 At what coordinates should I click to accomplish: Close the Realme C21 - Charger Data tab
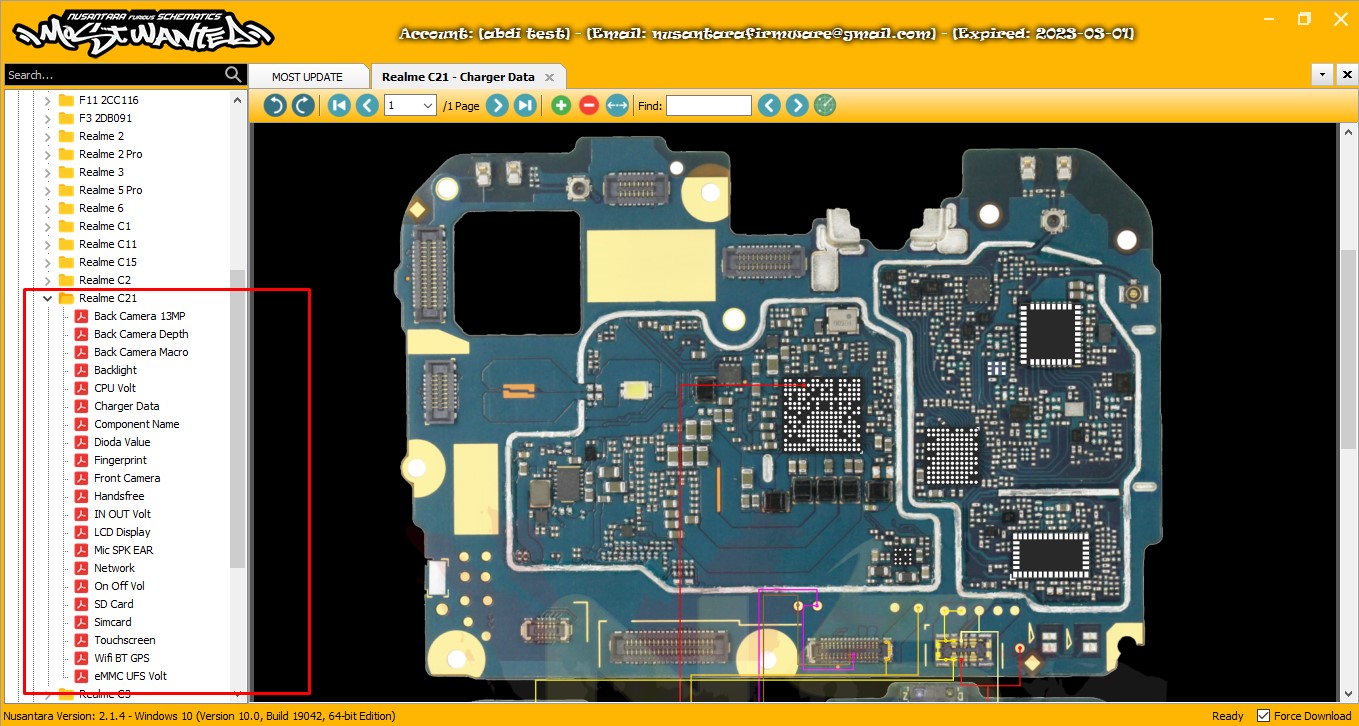549,77
